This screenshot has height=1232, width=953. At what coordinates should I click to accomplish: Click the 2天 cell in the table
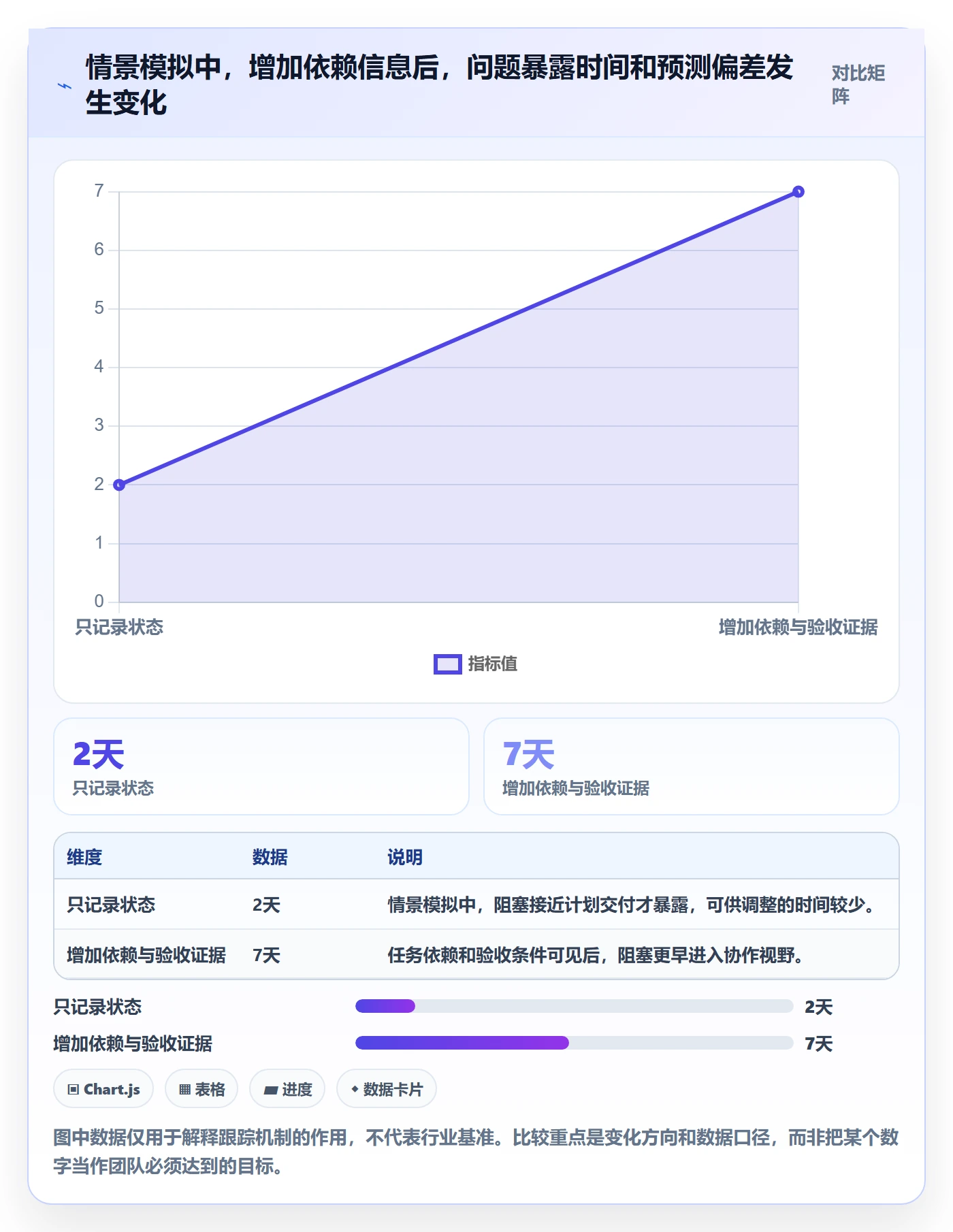point(266,905)
